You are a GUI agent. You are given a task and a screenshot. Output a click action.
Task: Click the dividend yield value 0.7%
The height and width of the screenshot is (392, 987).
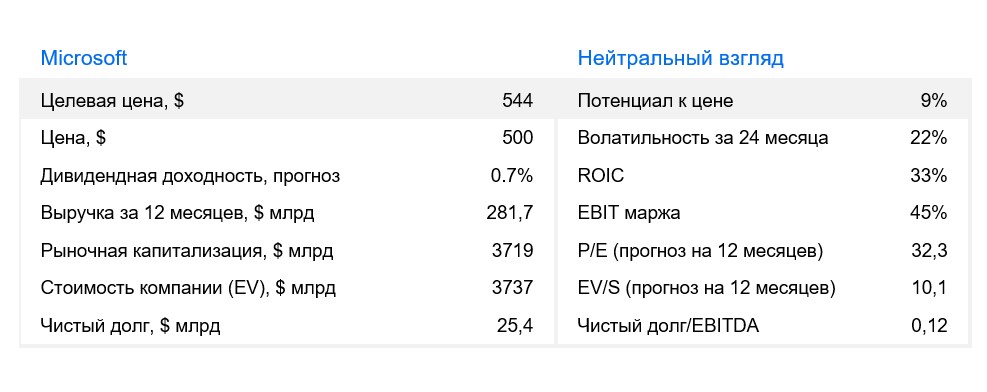click(512, 176)
